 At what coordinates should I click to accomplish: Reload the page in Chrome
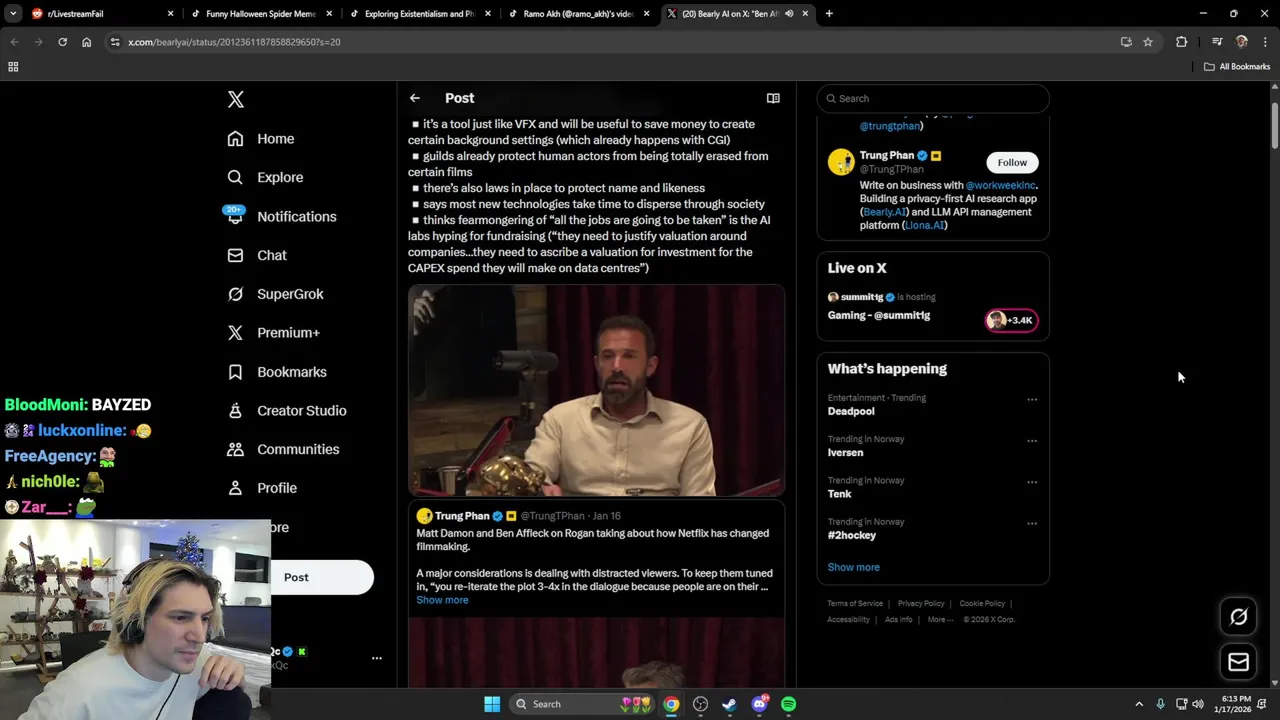[x=62, y=42]
